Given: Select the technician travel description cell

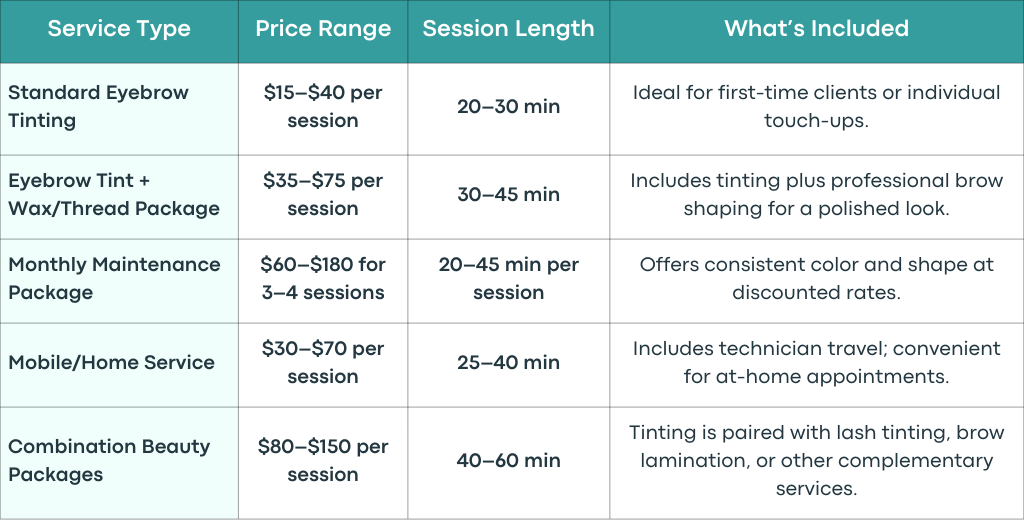Looking at the screenshot, I should 816,363.
